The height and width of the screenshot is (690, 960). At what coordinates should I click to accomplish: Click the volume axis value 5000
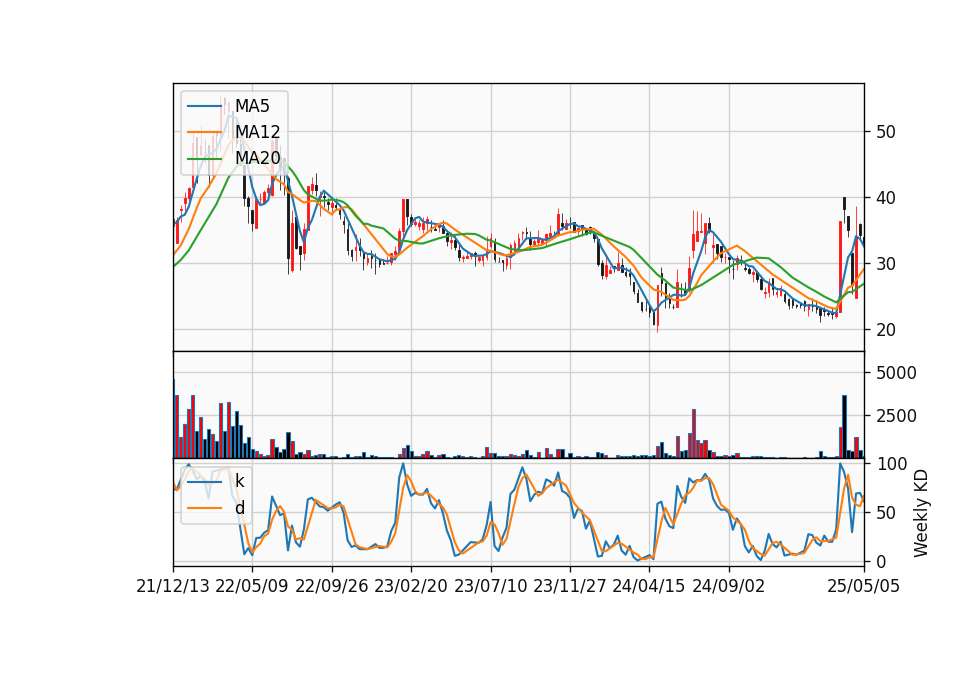[896, 373]
